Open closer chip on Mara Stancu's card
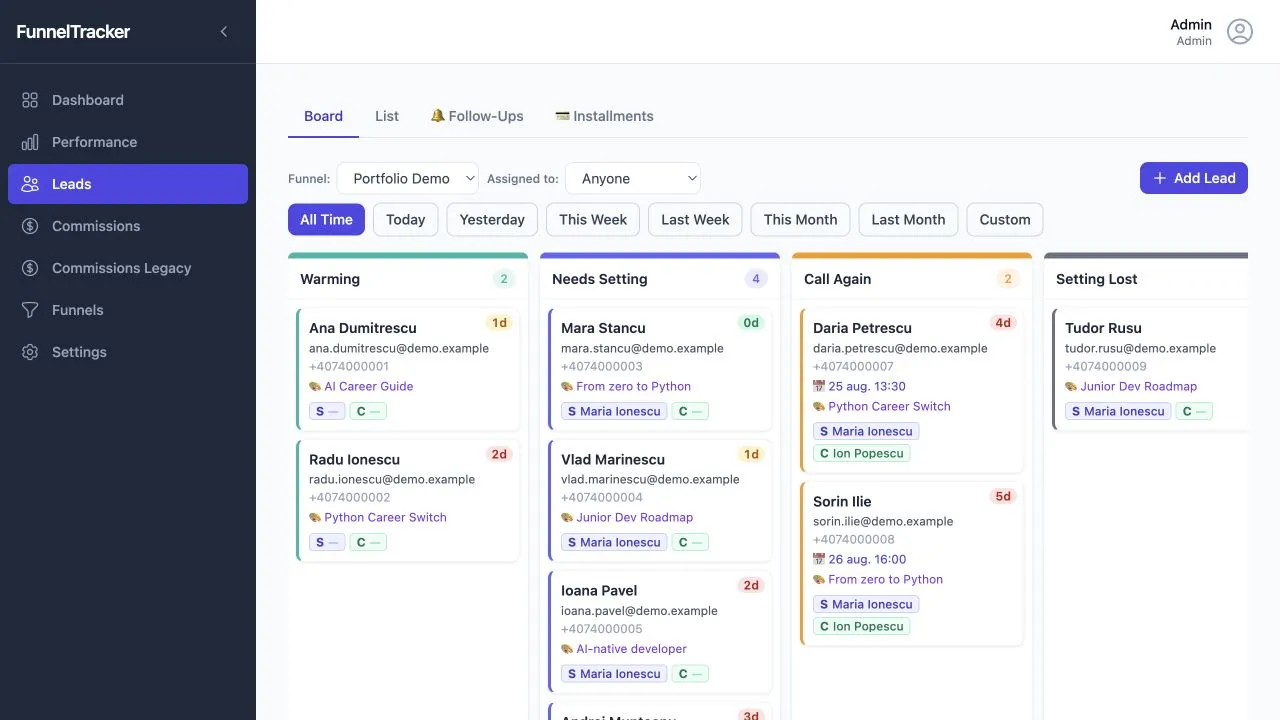Viewport: 1280px width, 720px height. (x=690, y=411)
